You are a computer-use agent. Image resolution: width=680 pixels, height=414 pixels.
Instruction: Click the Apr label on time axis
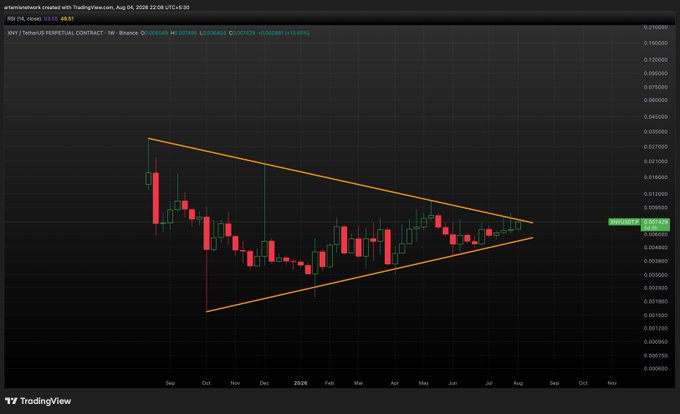[x=395, y=383]
